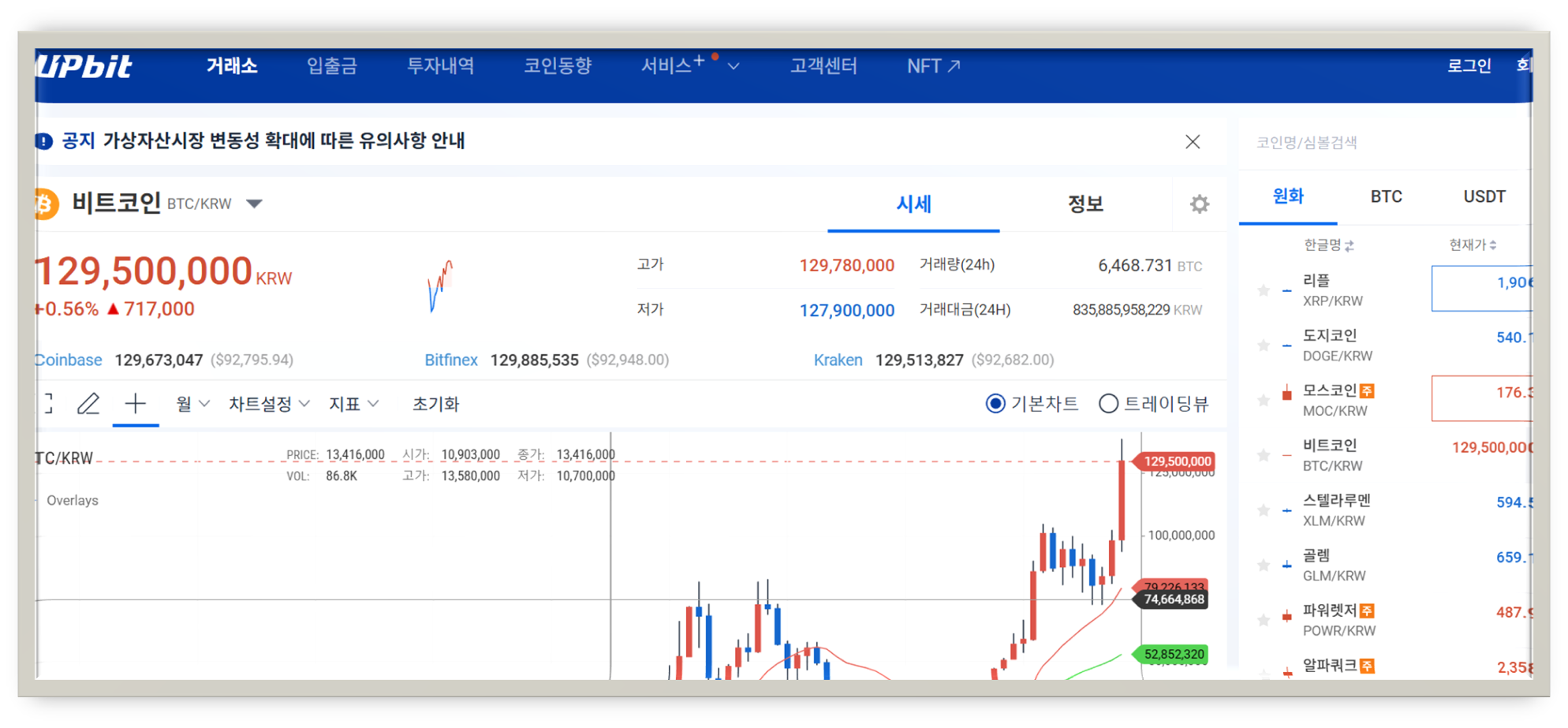This screenshot has height=728, width=1568.
Task: Click the Overlays label on chart
Action: [72, 501]
